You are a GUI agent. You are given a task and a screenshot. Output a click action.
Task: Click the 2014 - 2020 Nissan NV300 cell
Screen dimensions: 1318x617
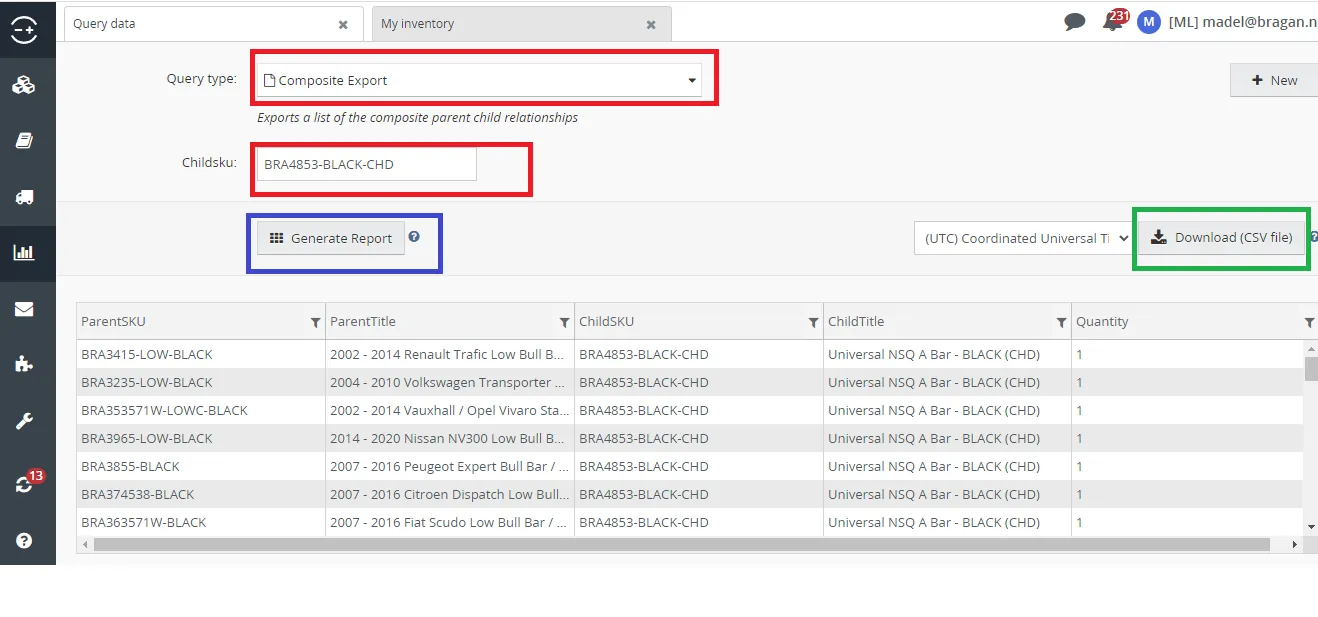[x=450, y=438]
